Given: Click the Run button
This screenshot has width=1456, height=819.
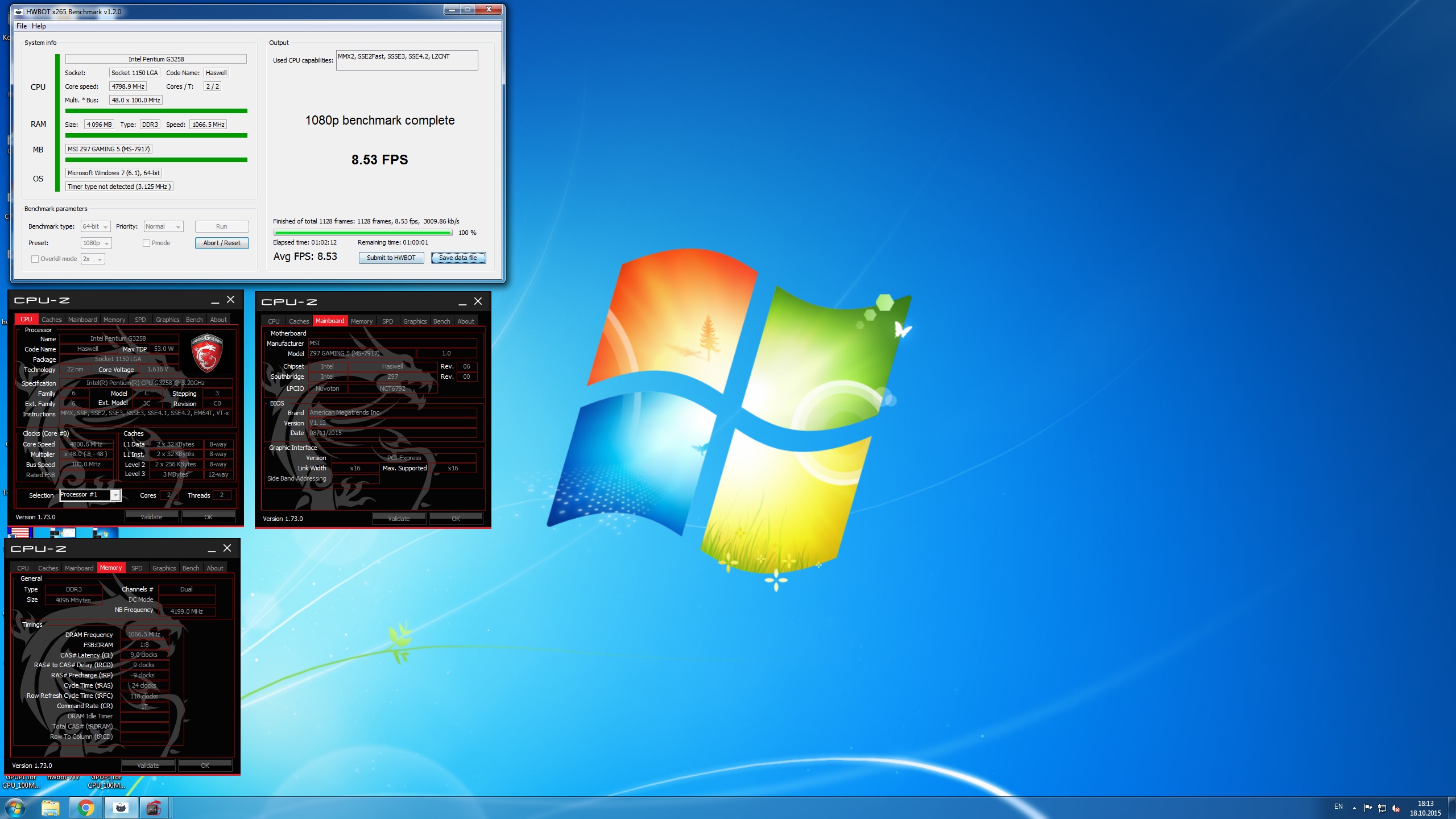Looking at the screenshot, I should 222,226.
